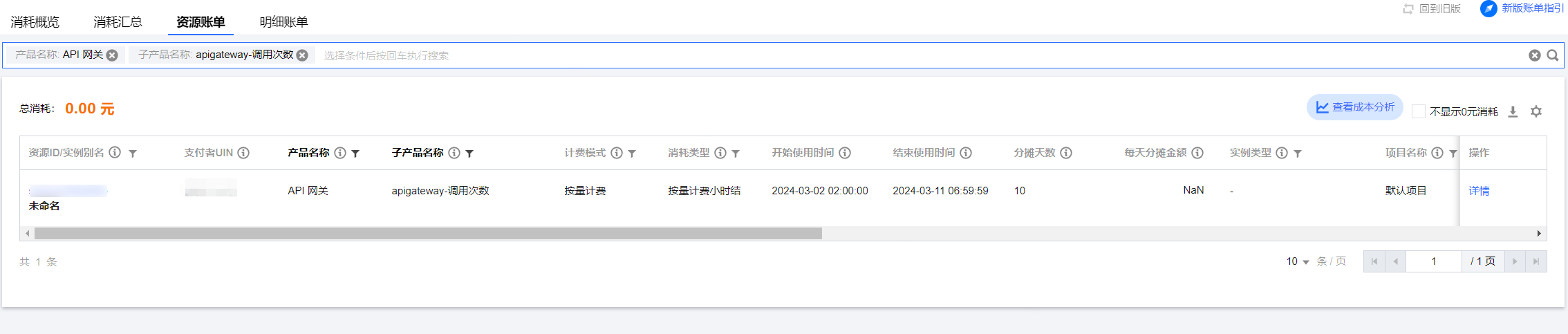Open the 计费模式 column filter
This screenshot has height=334, width=1568.
point(632,154)
